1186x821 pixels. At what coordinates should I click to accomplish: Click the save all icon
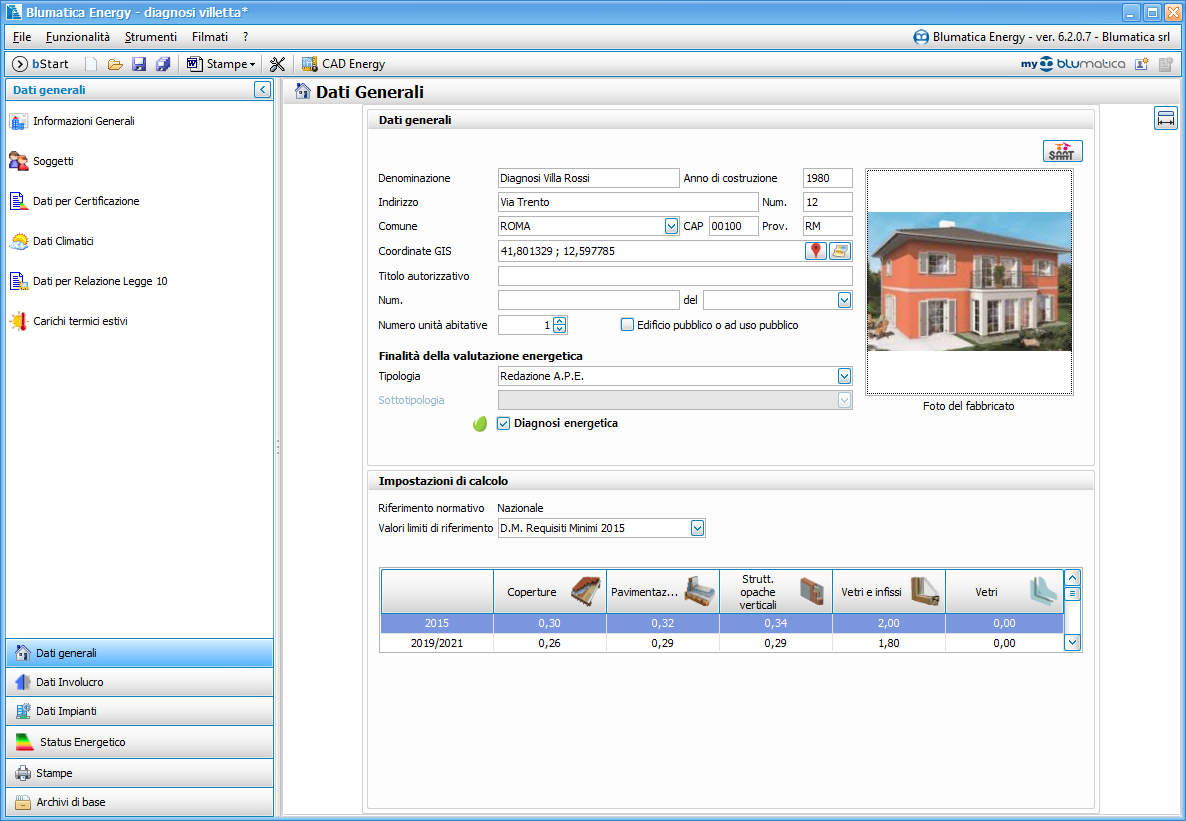click(163, 64)
